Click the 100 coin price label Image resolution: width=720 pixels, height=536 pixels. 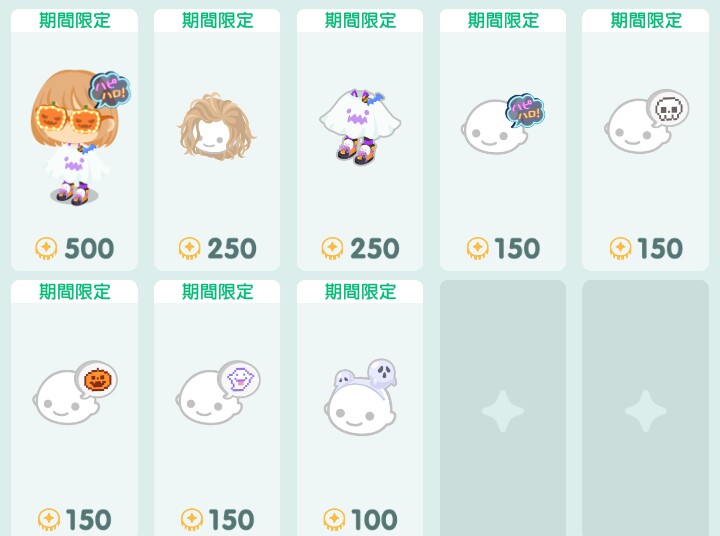(374, 519)
